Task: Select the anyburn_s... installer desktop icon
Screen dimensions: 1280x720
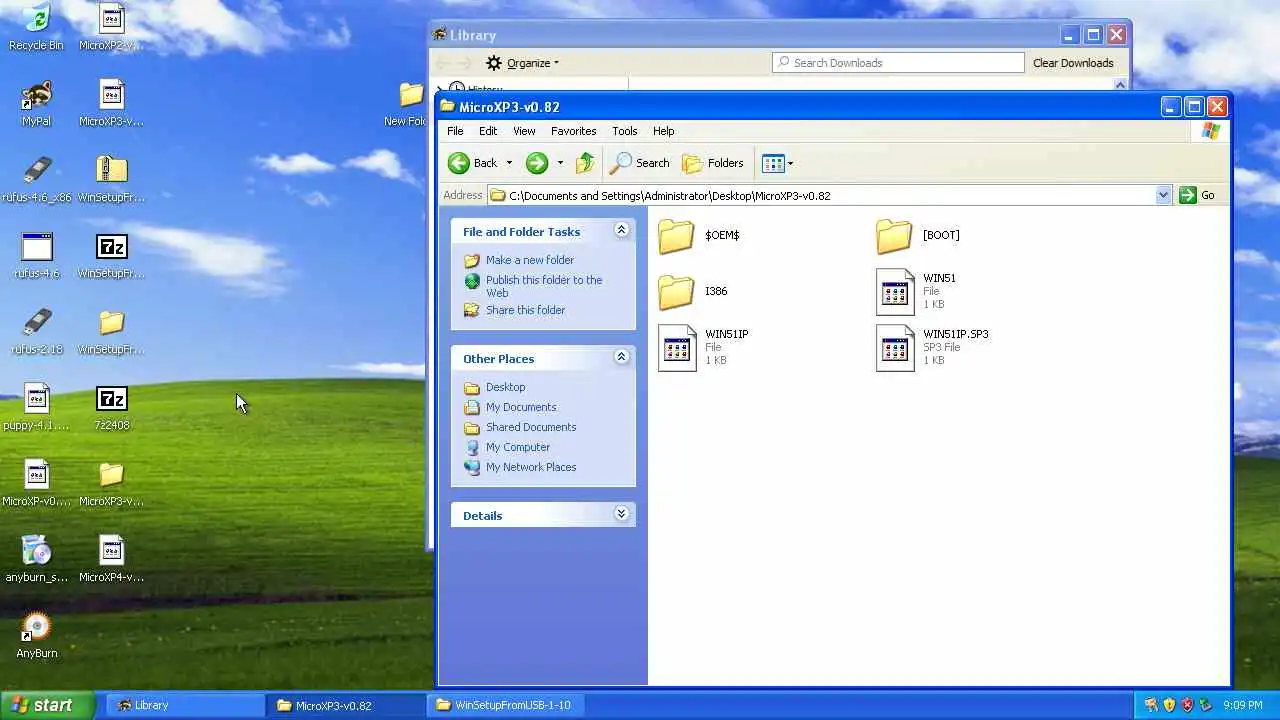Action: click(36, 559)
